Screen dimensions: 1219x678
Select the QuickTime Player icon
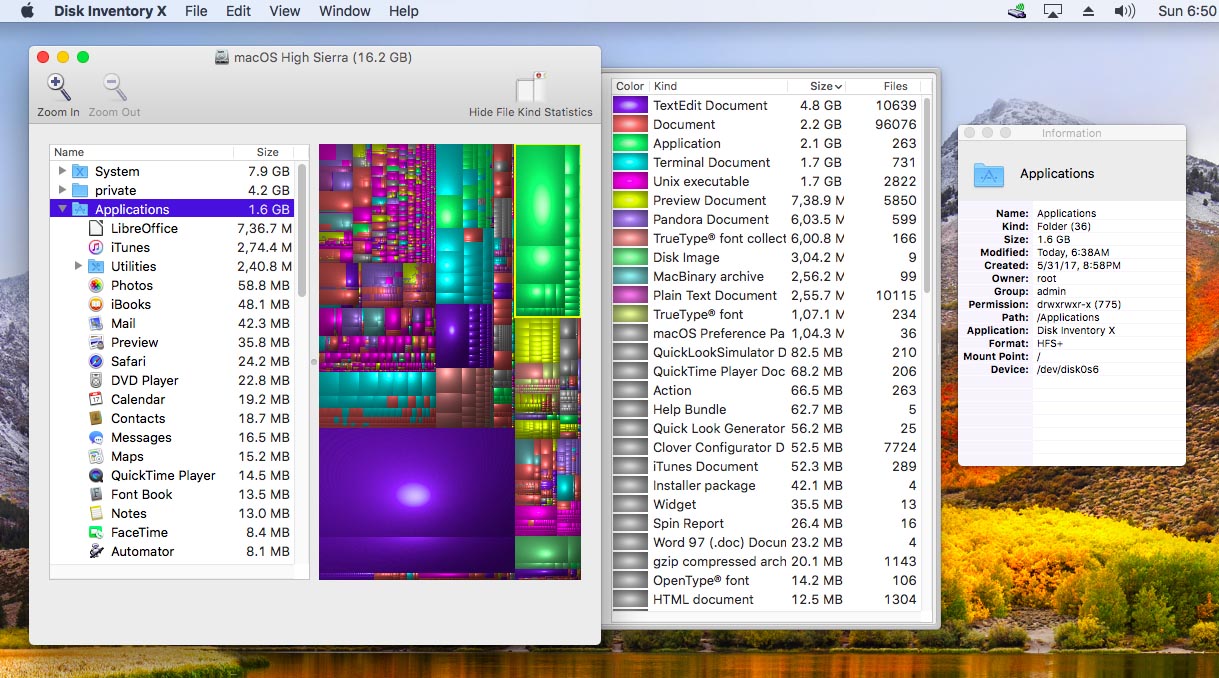pyautogui.click(x=95, y=475)
